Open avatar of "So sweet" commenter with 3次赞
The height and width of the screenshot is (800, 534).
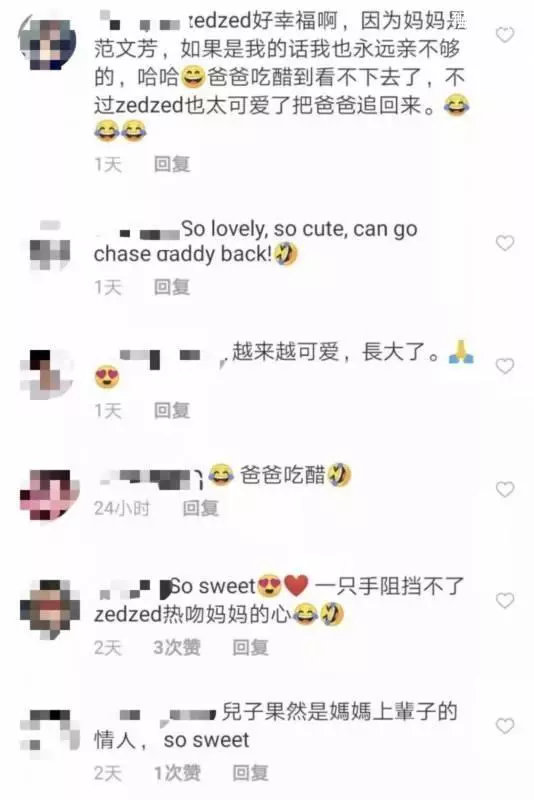tap(49, 609)
